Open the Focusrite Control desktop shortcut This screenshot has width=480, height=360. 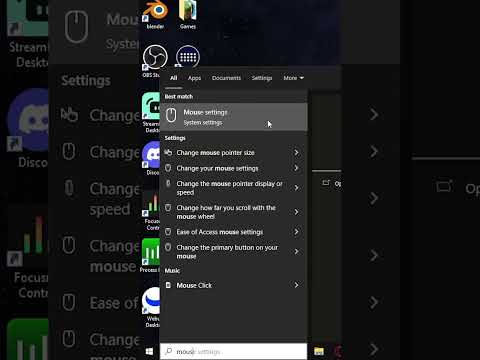point(152,203)
